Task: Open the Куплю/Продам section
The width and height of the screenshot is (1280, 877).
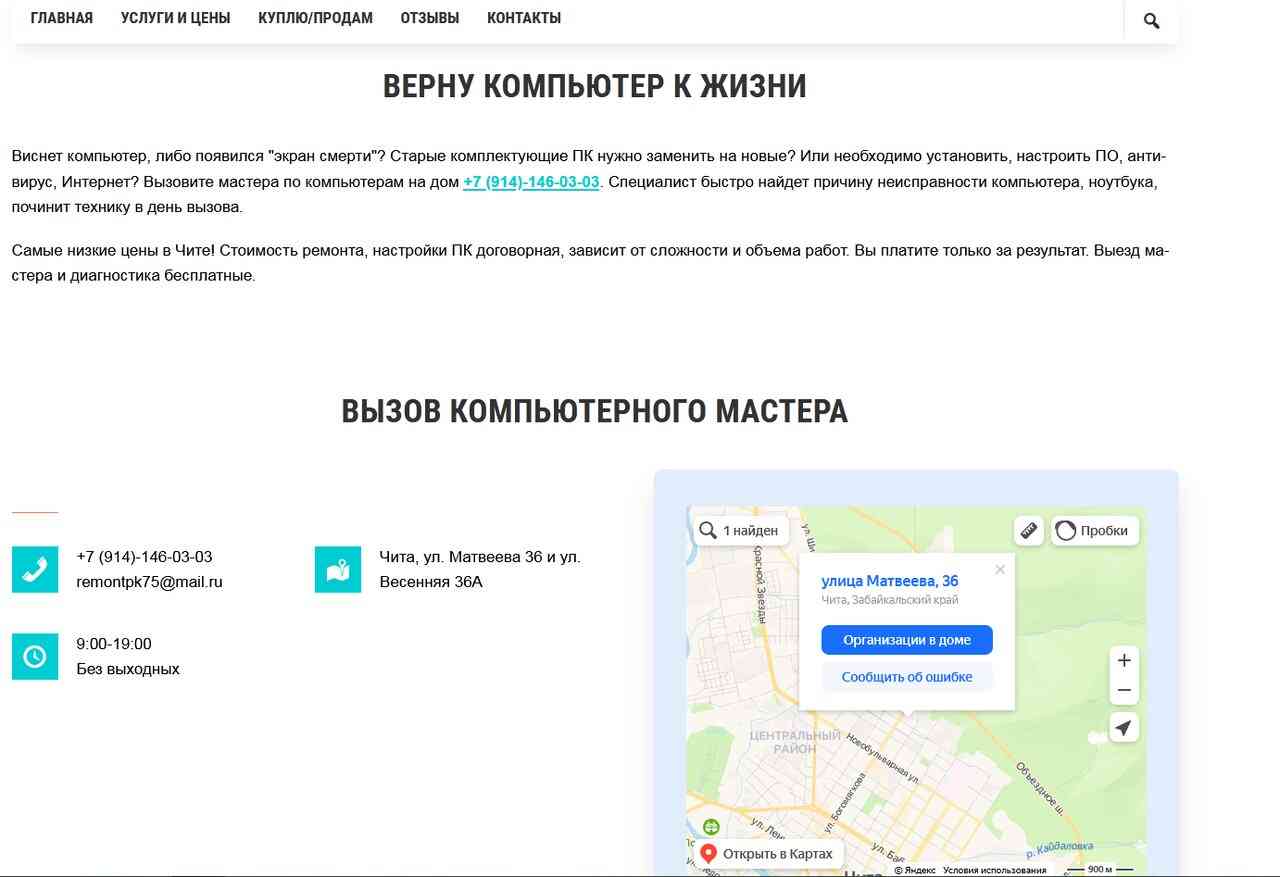Action: (x=315, y=18)
